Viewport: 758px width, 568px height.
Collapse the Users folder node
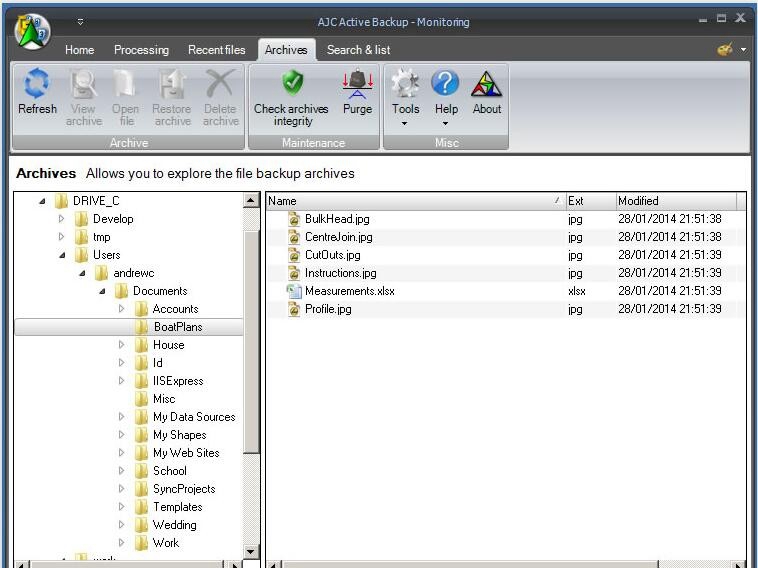click(x=62, y=255)
